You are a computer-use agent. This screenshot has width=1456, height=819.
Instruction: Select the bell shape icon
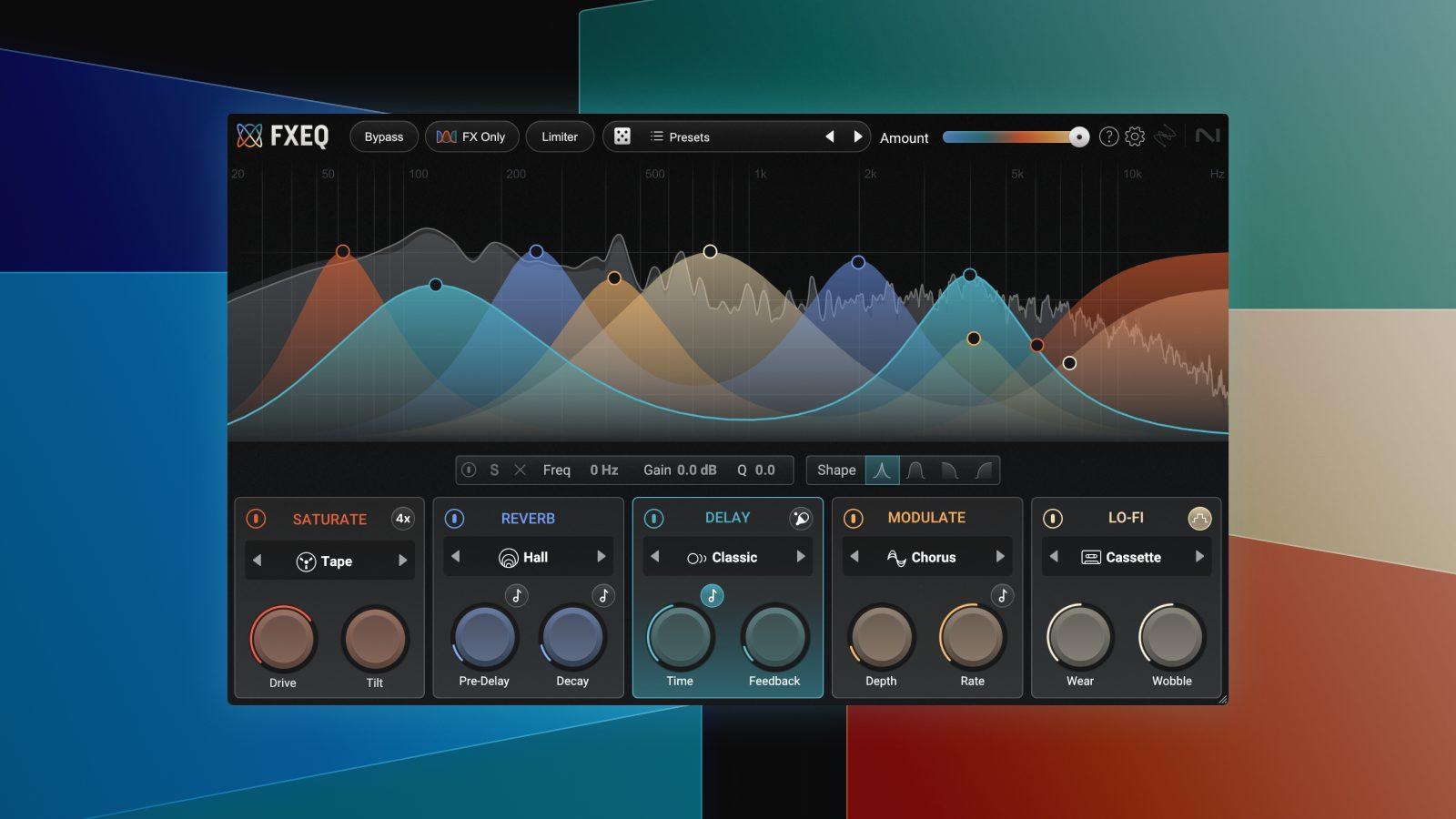(x=882, y=470)
